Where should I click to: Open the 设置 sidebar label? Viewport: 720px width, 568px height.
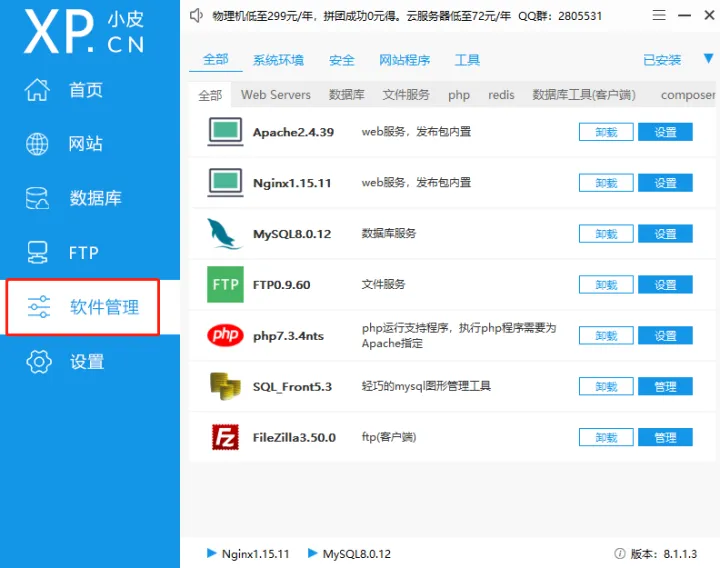click(x=87, y=362)
